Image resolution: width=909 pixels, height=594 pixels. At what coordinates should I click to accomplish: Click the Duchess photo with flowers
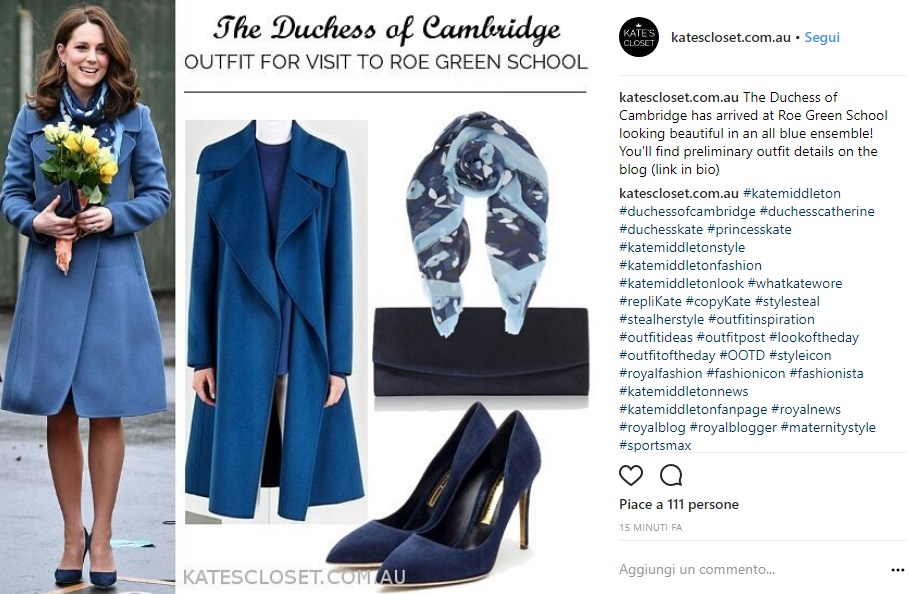(87, 297)
